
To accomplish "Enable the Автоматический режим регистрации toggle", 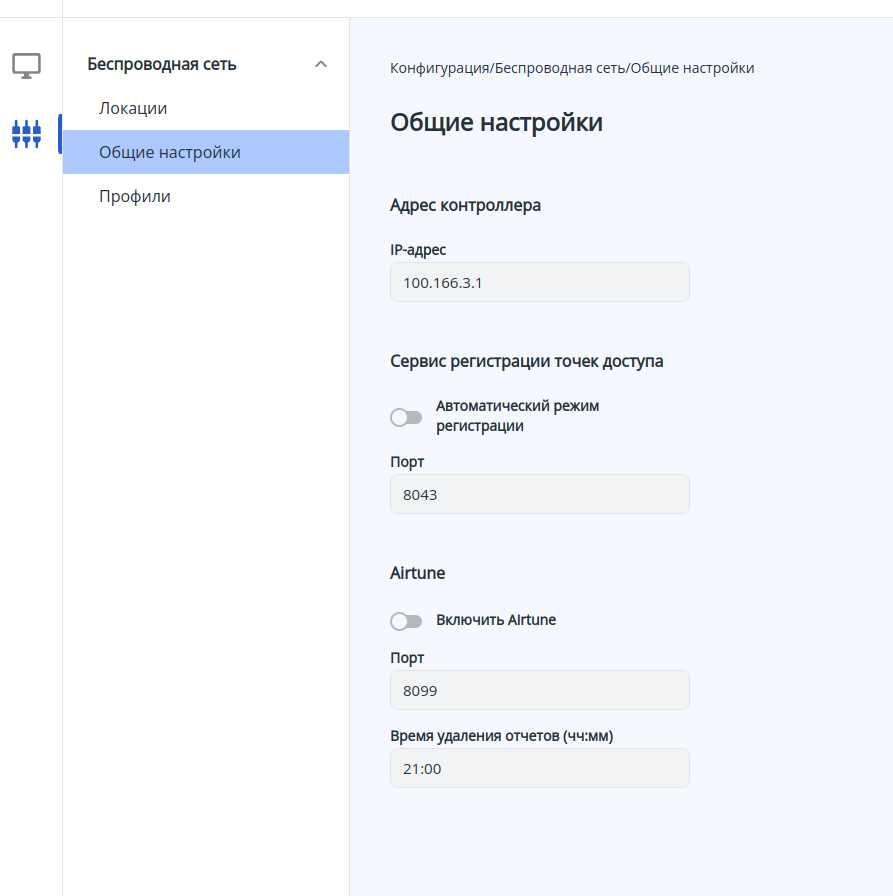I will (x=406, y=417).
